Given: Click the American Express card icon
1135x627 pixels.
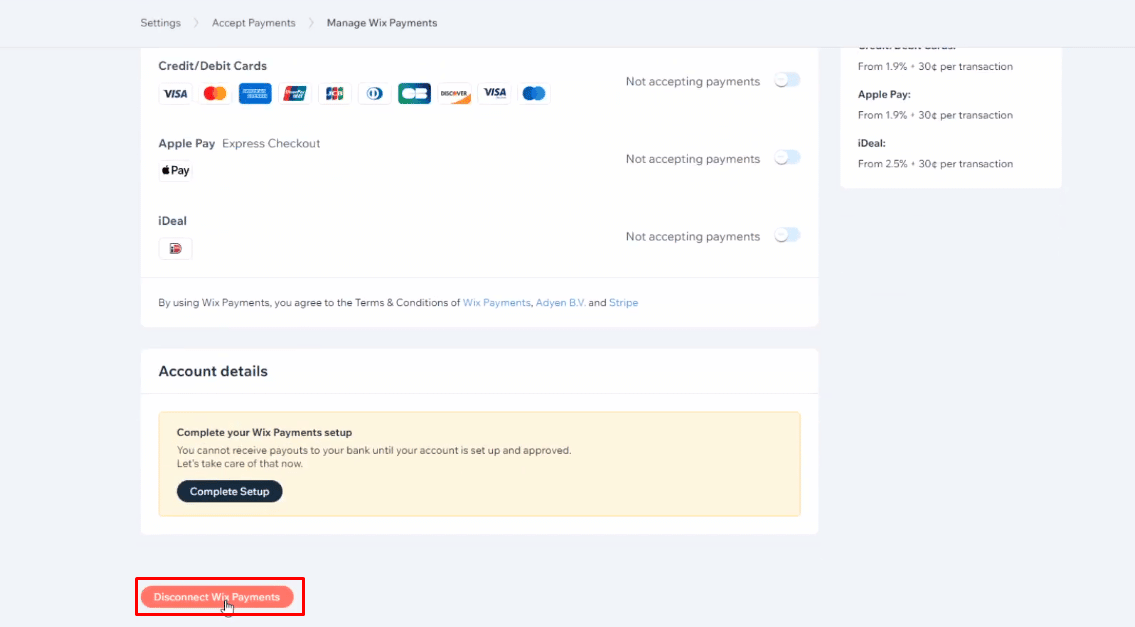Looking at the screenshot, I should point(255,93).
